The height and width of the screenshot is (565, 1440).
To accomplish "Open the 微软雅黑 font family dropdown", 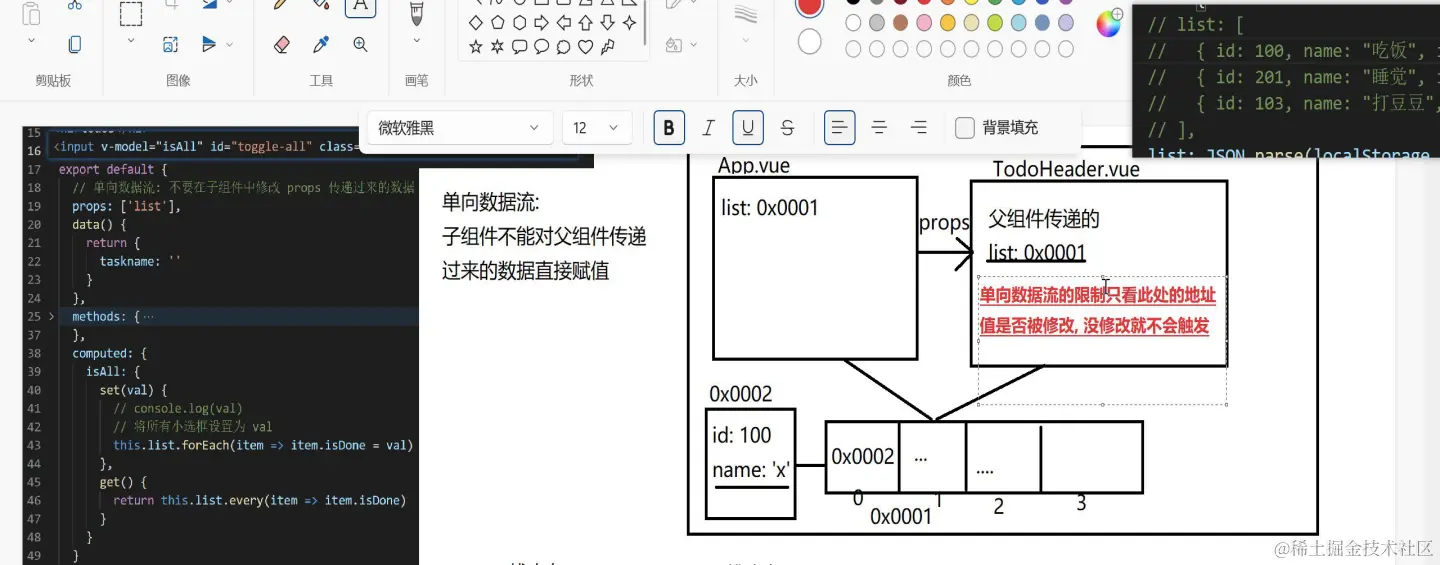I will tap(460, 127).
